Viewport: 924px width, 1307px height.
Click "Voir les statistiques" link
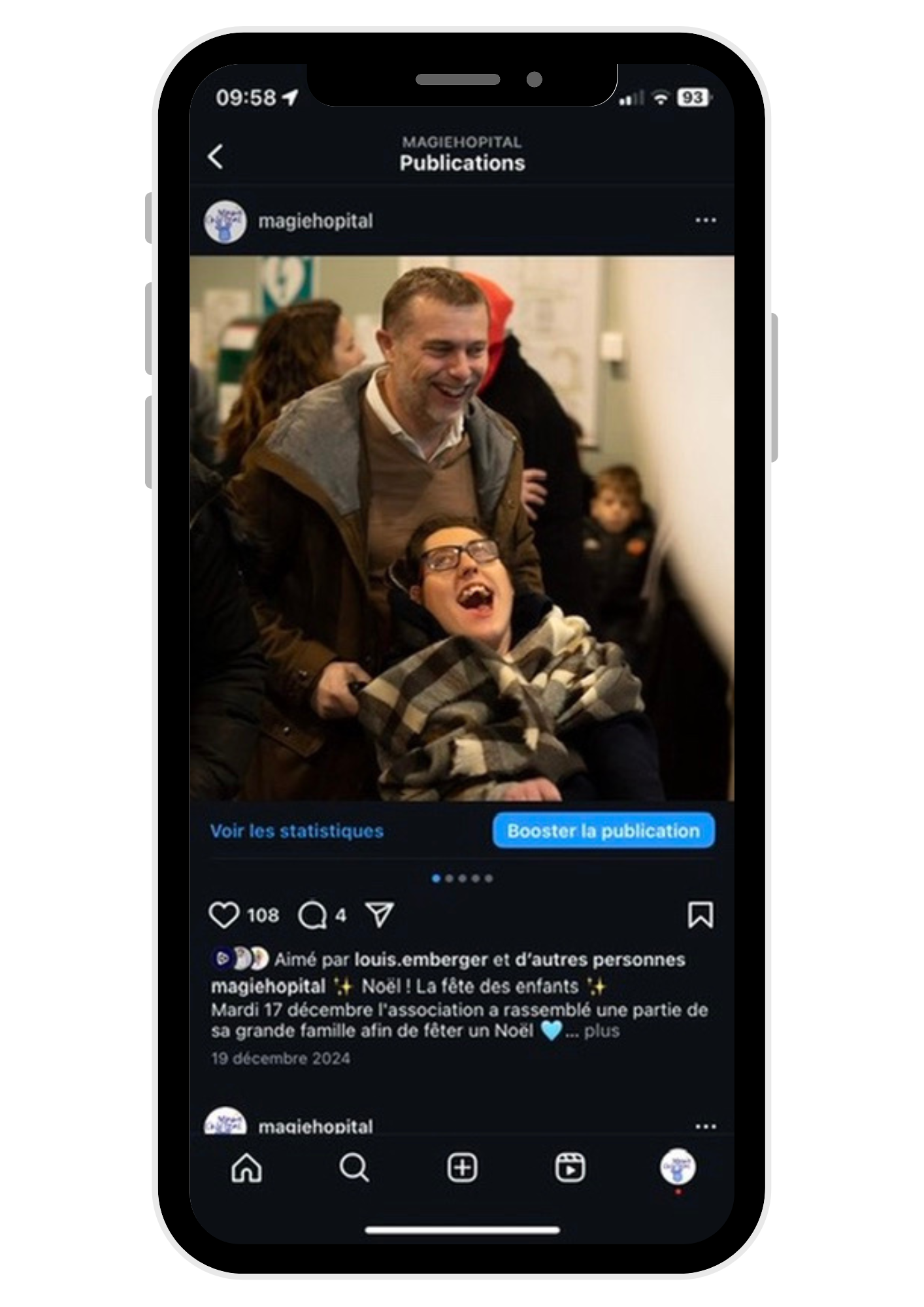[297, 831]
